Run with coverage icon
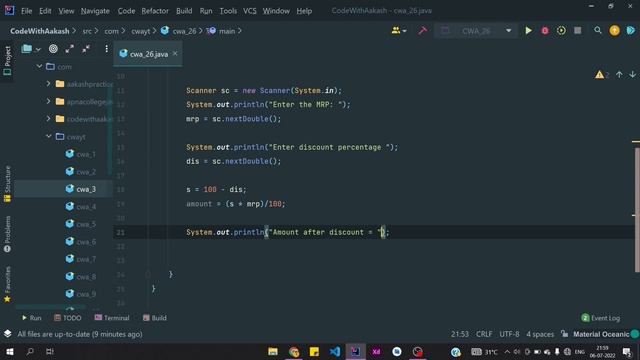 click(x=561, y=31)
